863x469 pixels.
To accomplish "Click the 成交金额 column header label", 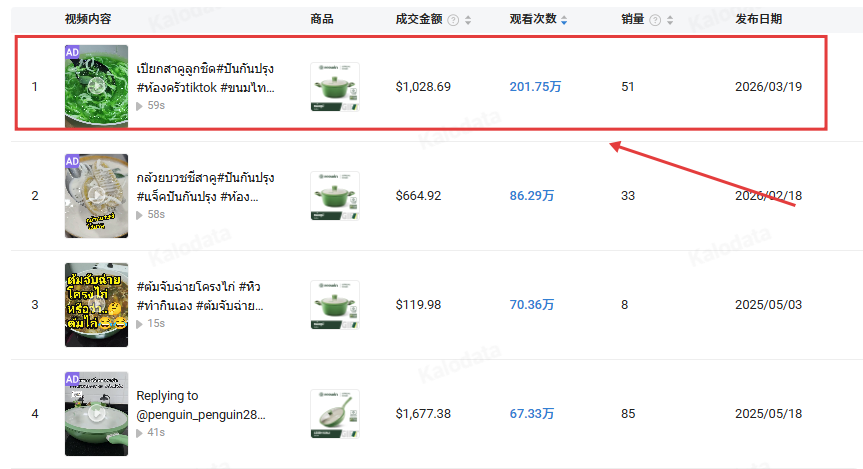I will point(419,19).
